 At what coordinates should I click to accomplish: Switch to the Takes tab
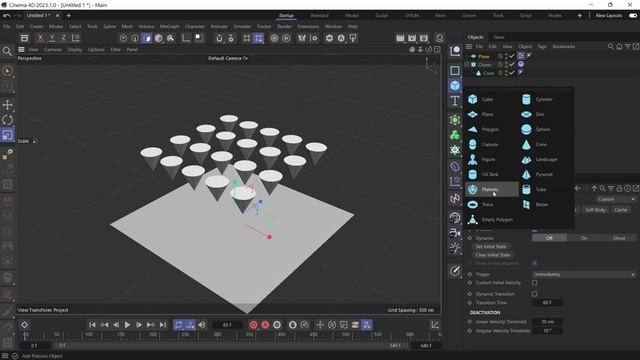point(498,37)
